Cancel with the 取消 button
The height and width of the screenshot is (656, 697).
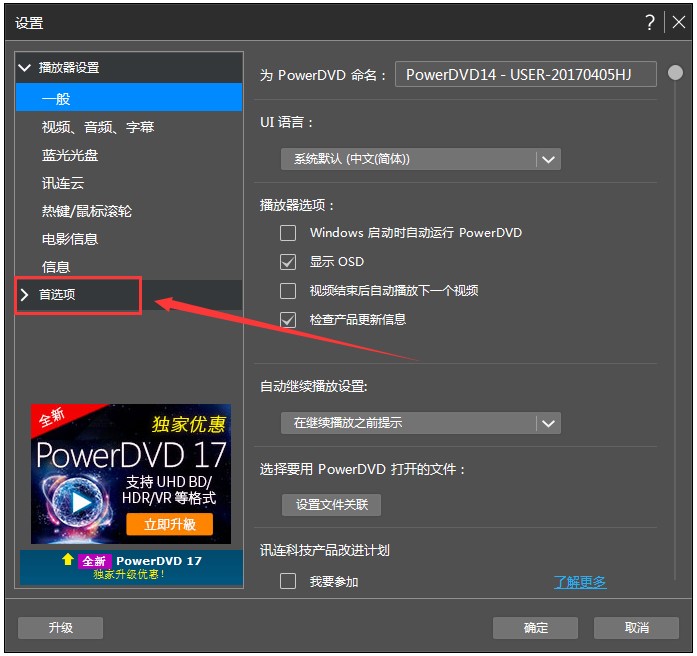tap(636, 628)
